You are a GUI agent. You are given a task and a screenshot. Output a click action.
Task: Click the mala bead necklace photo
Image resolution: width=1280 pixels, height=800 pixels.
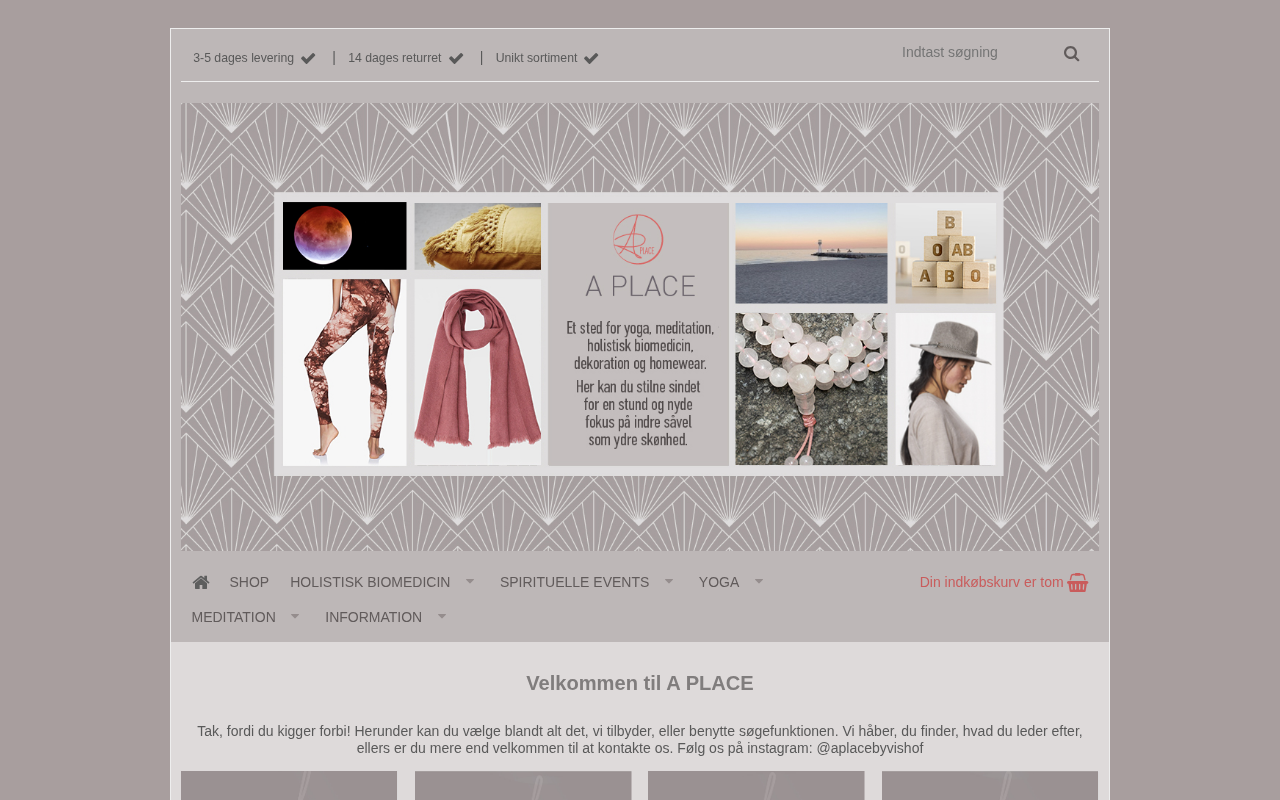coord(811,389)
